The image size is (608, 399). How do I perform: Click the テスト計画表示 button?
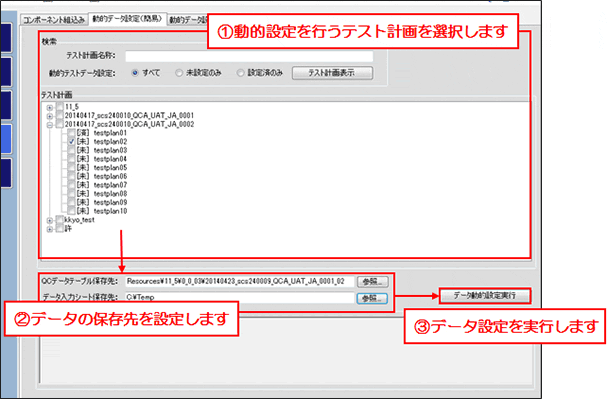tap(332, 73)
